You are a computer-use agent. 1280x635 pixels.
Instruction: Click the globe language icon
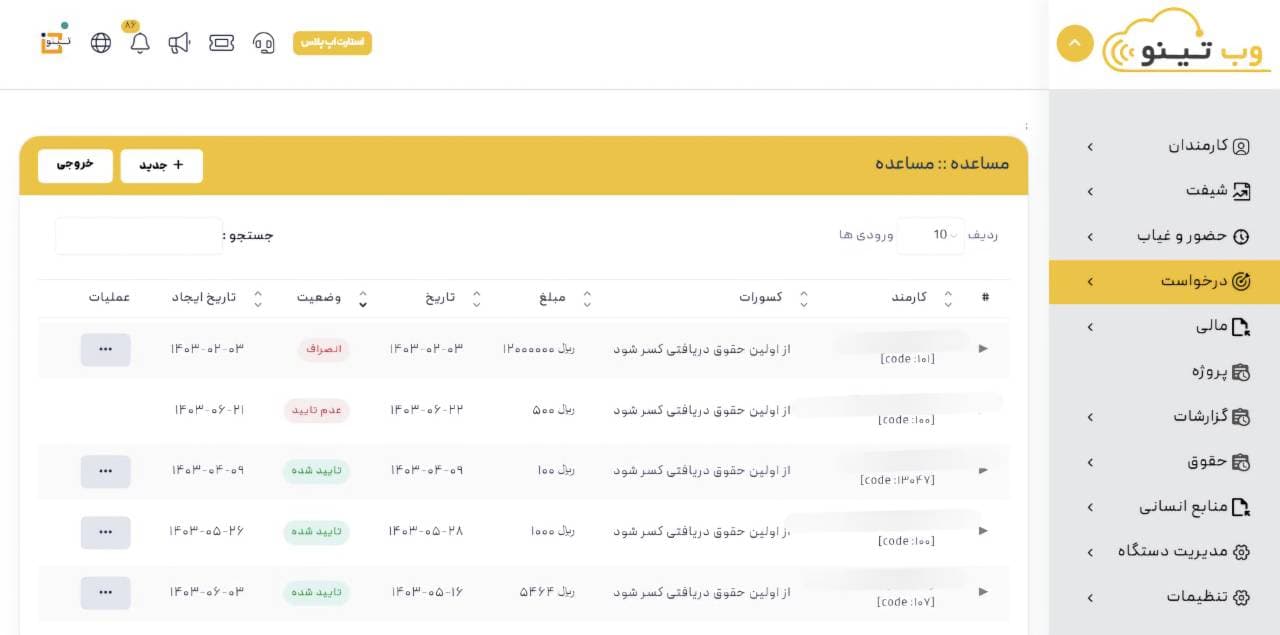click(x=101, y=43)
